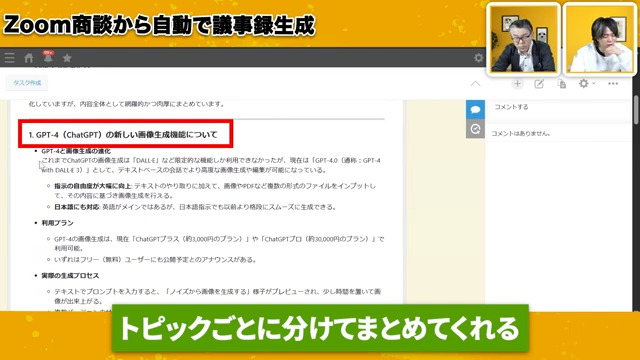Click the page vertical scrollbar thumb
Screen dimensions: 640x360
coord(636,109)
